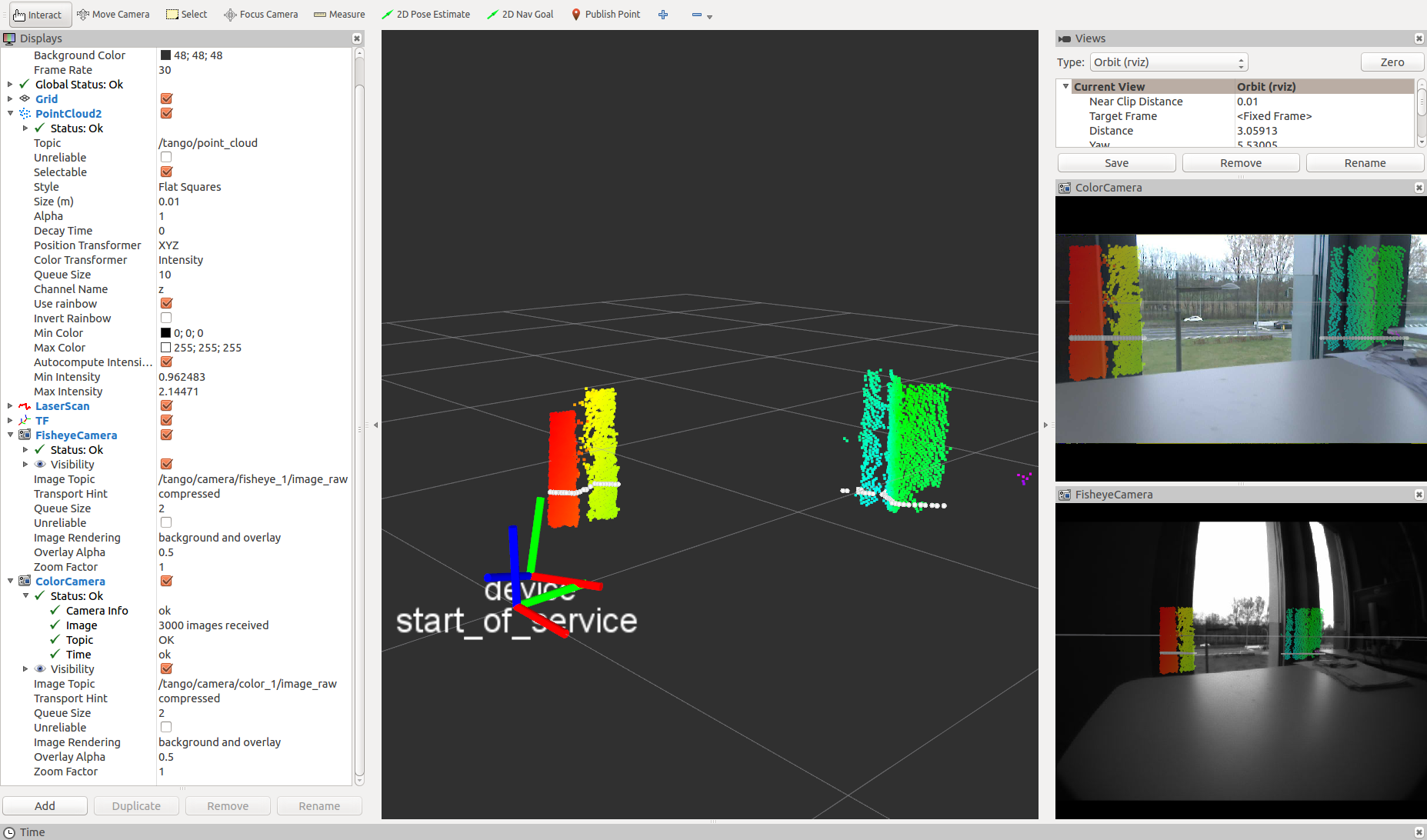
Task: Click the blue plus toolbar icon
Action: point(663,15)
